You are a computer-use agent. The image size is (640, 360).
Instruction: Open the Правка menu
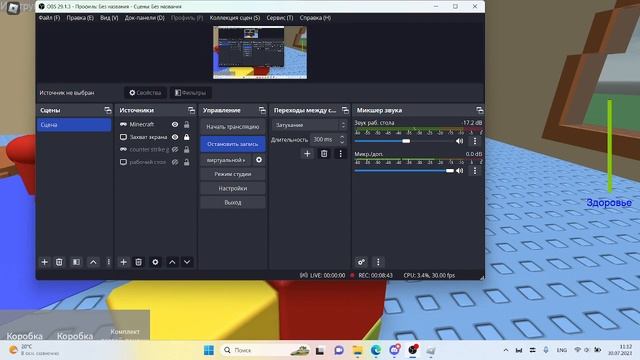point(80,18)
